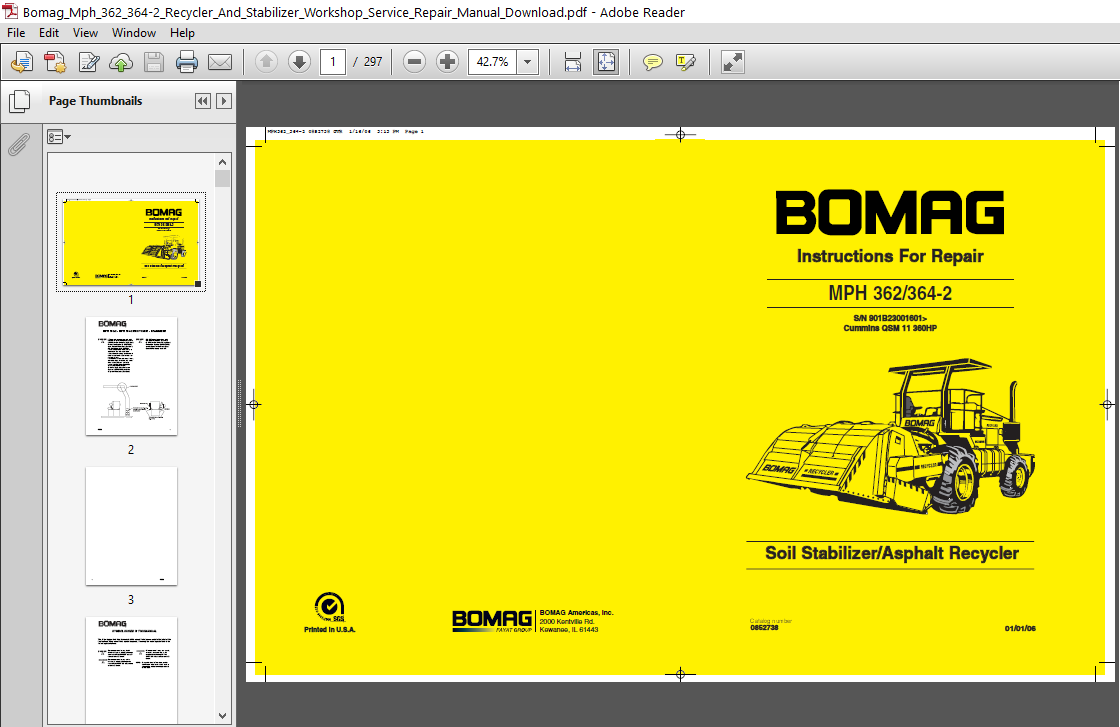This screenshot has width=1120, height=727.
Task: Send file via email envelope icon
Action: click(219, 62)
